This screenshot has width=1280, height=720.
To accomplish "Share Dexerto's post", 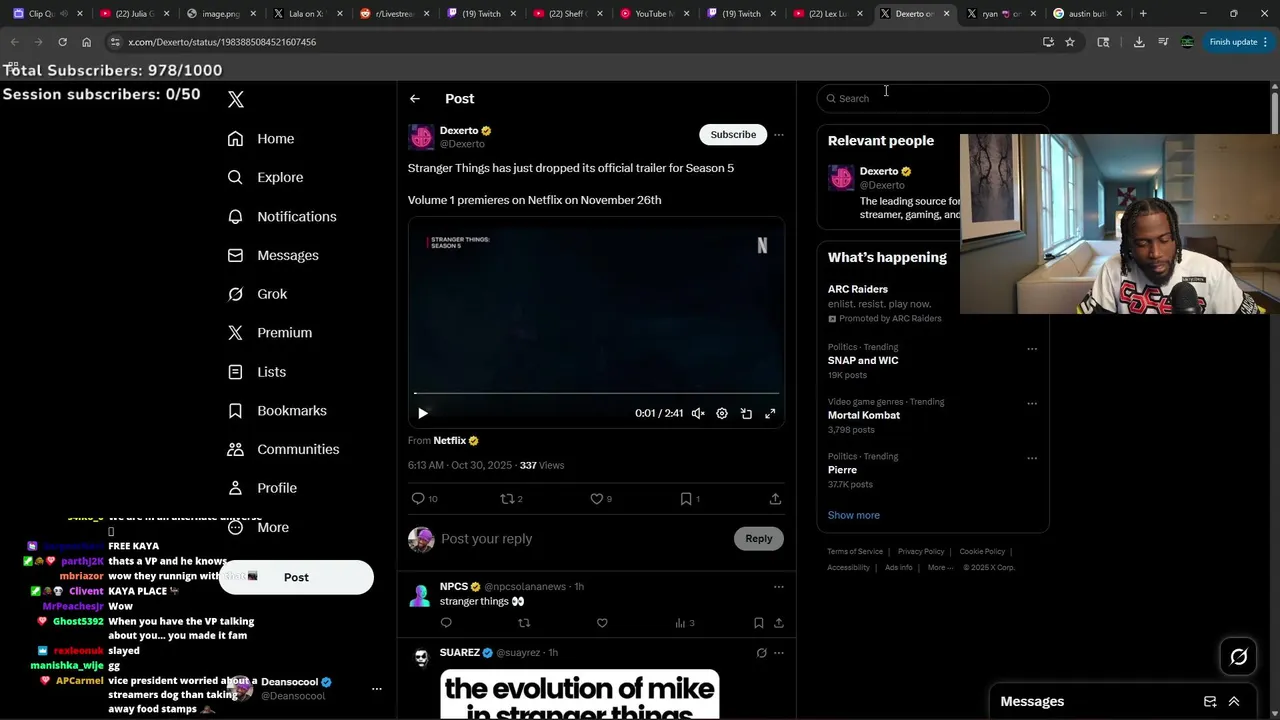I will pyautogui.click(x=775, y=498).
